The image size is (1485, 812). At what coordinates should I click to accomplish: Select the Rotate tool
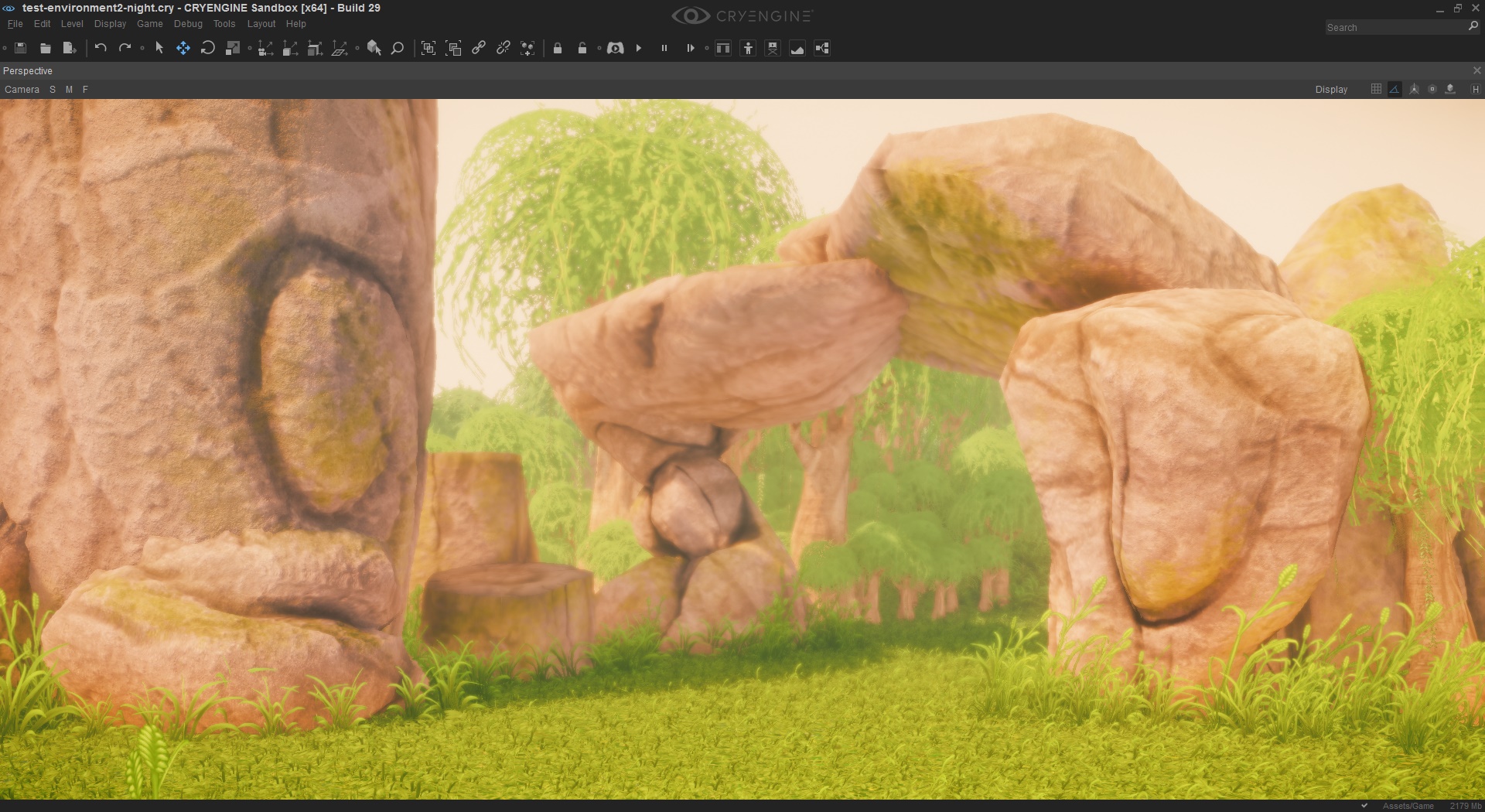coord(207,48)
